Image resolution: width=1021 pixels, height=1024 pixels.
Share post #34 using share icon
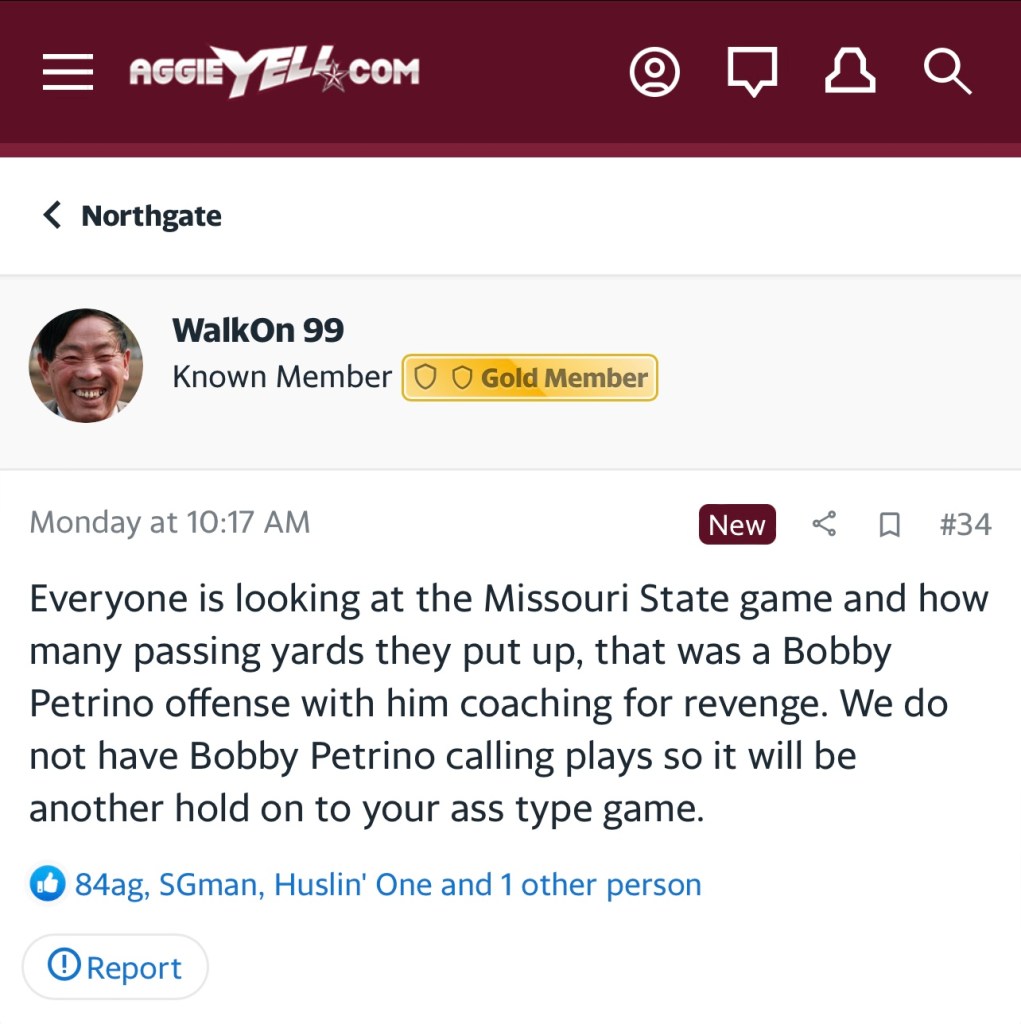coord(824,524)
